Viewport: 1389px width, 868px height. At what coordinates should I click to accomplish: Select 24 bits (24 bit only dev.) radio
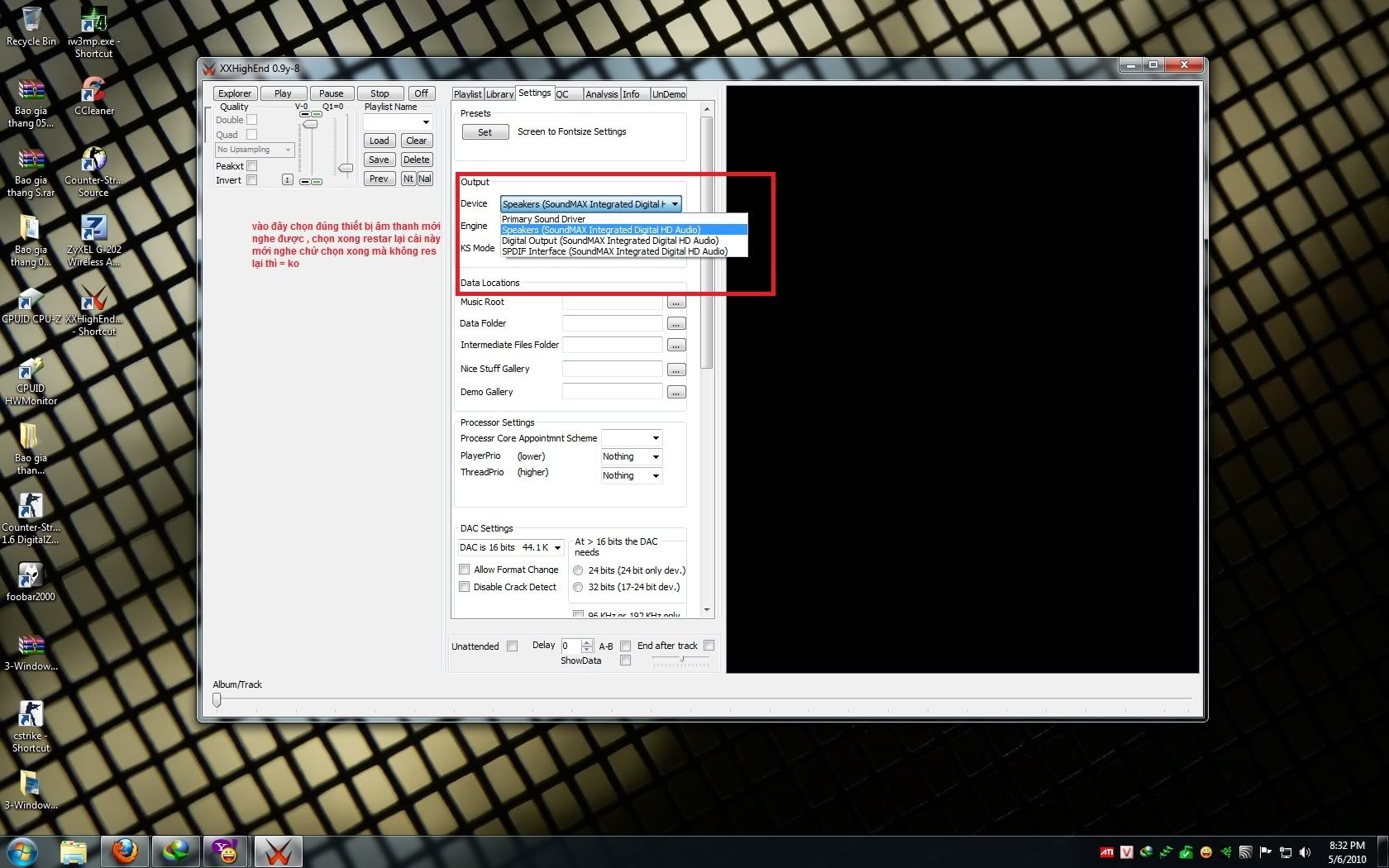[x=578, y=570]
